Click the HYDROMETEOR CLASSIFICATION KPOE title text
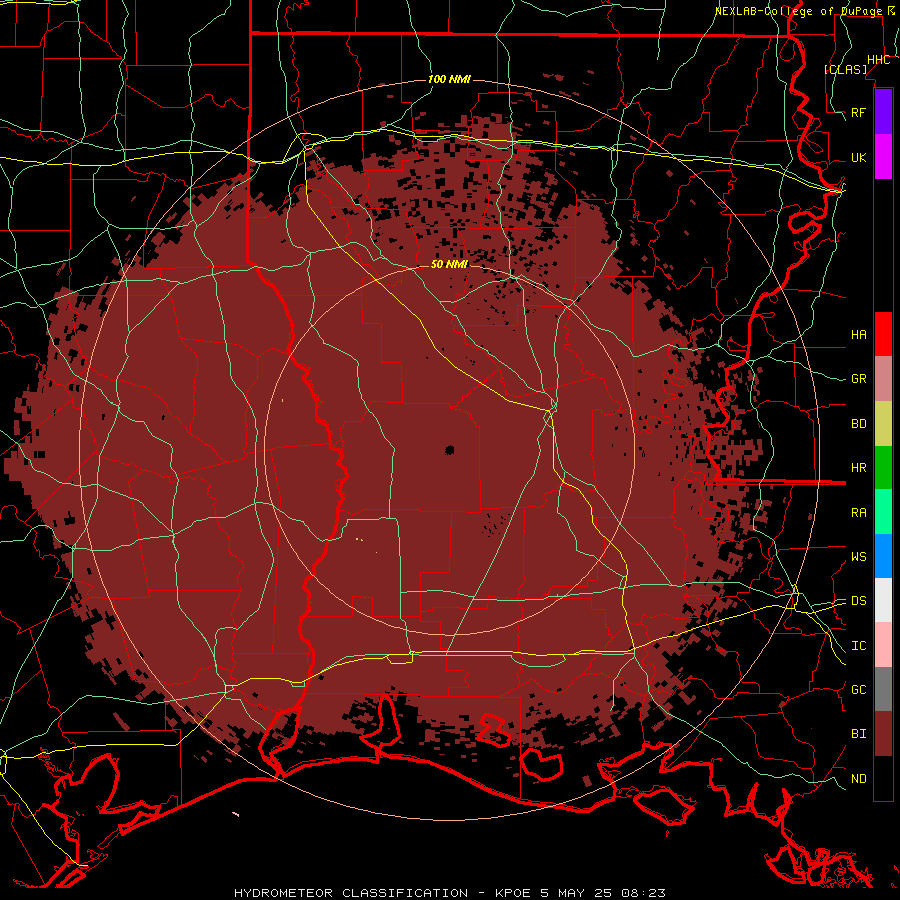 [x=450, y=893]
